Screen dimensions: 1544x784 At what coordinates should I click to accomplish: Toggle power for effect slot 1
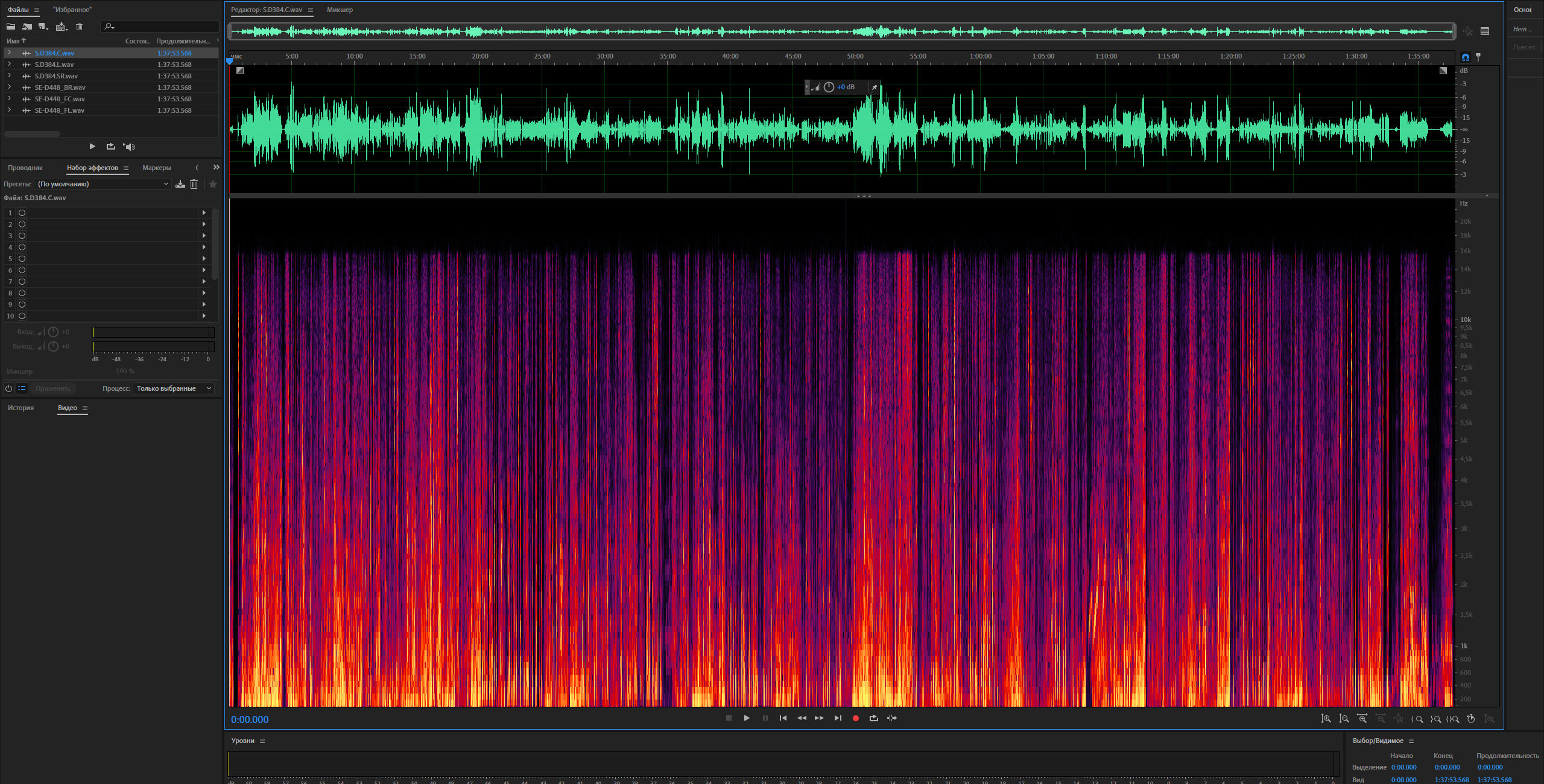[x=22, y=212]
